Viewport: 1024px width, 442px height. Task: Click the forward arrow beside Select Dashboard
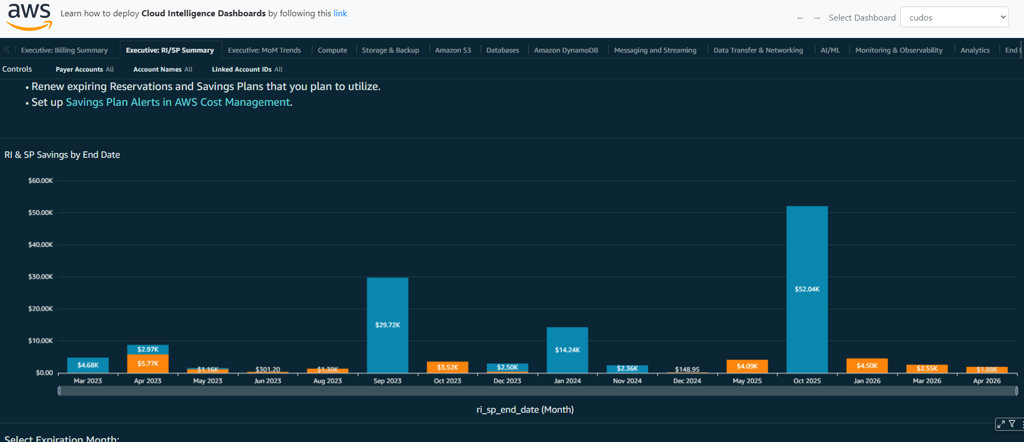pos(816,18)
